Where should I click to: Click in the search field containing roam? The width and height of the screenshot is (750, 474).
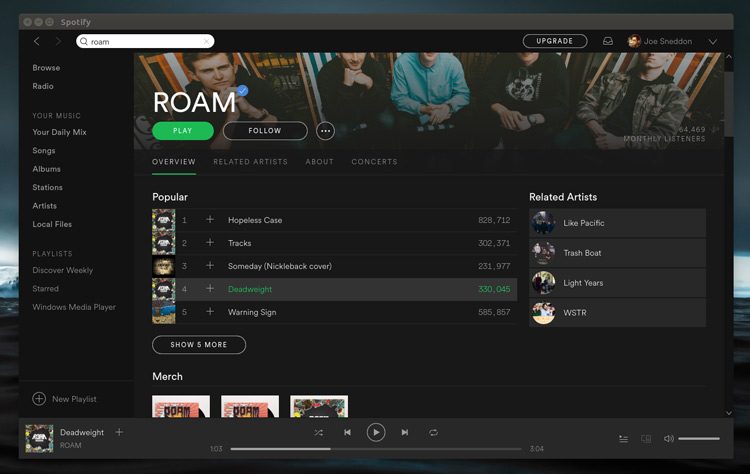(145, 42)
